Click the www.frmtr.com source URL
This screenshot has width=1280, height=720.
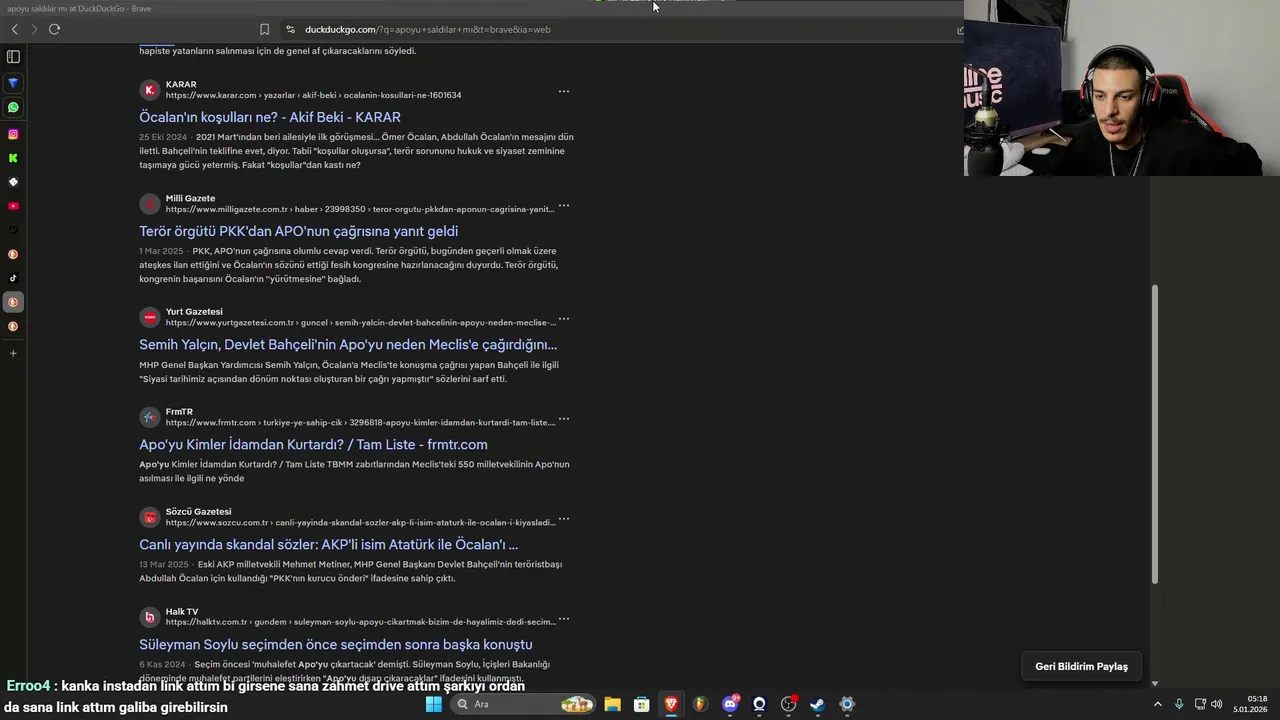point(360,423)
